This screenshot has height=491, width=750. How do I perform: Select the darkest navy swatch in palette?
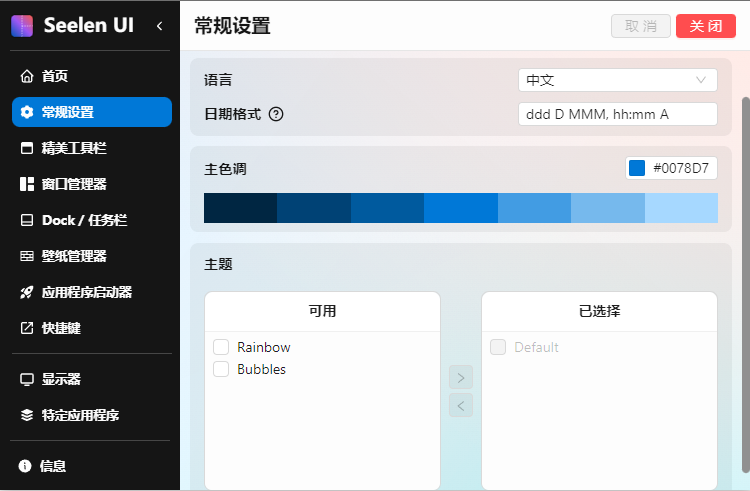[240, 208]
